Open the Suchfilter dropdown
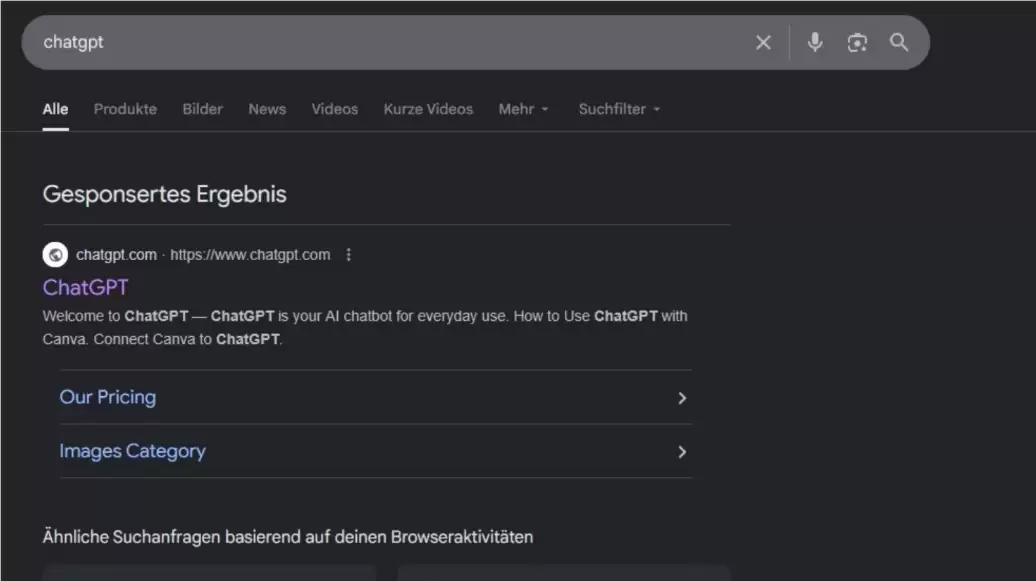 click(619, 109)
